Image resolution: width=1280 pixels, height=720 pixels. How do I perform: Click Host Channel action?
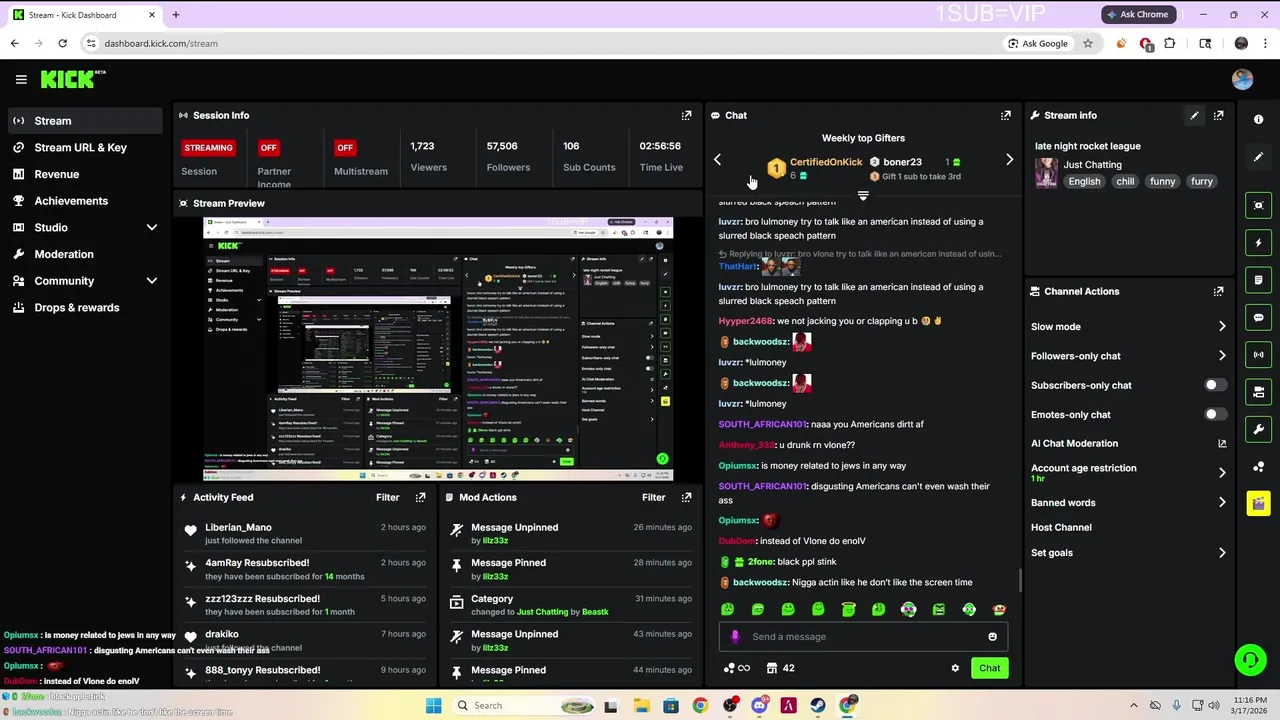(x=1061, y=528)
